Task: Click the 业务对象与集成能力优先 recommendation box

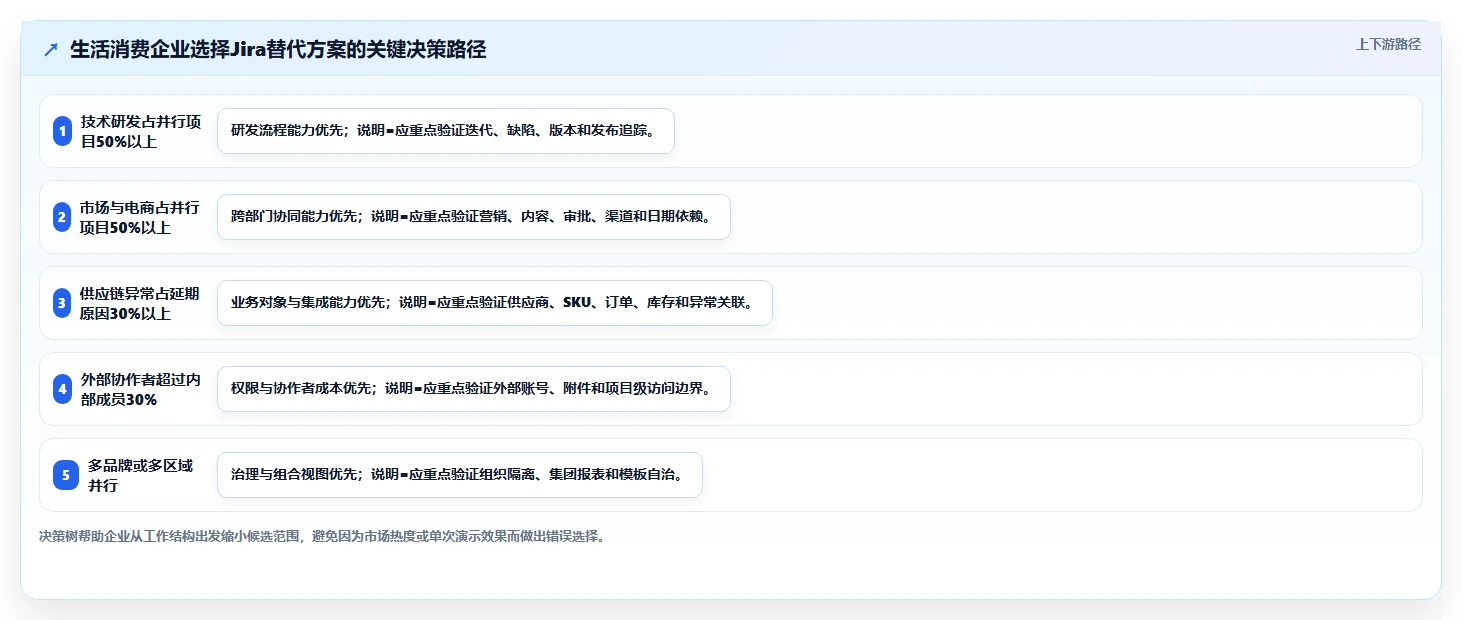Action: coord(495,303)
